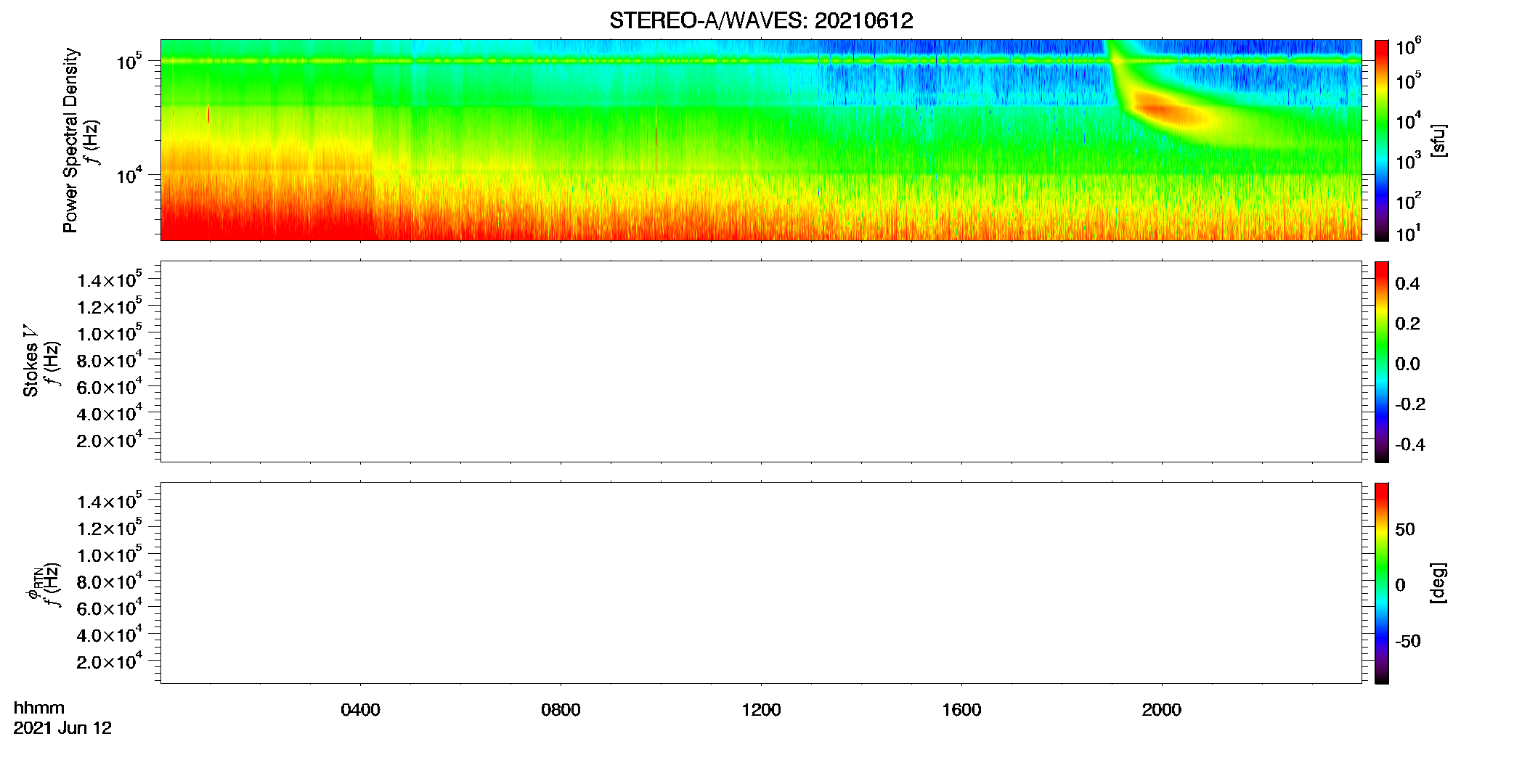1522x784 pixels.
Task: Click the 0.0 Stokes V colorbar tick
Action: [x=1407, y=364]
